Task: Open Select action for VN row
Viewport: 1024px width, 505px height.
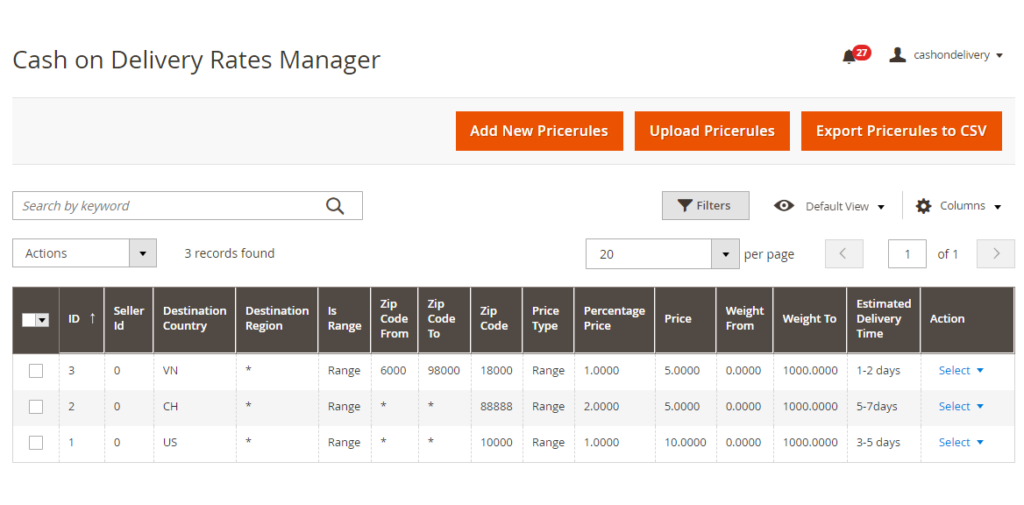Action: 960,371
